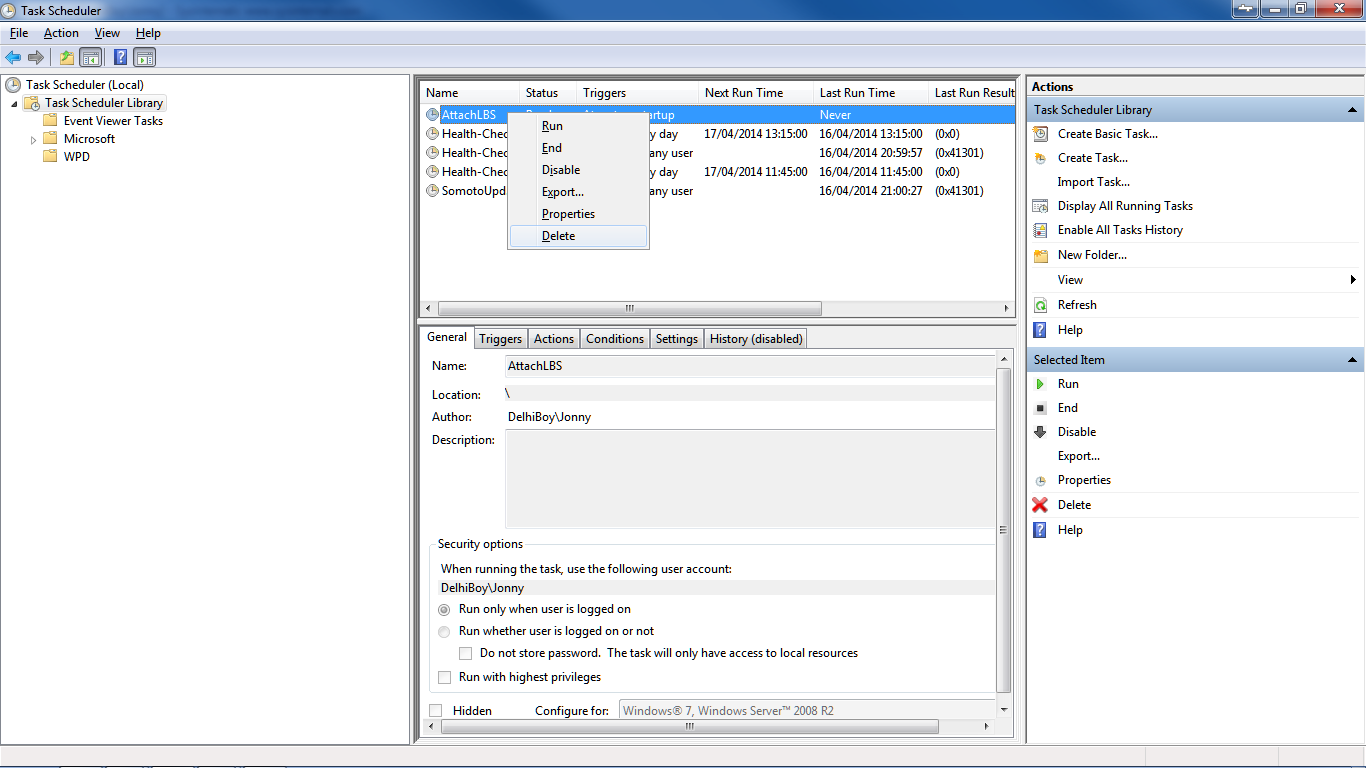The image size is (1366, 768).
Task: Click the red Delete X icon in Actions
Action: (x=1040, y=505)
